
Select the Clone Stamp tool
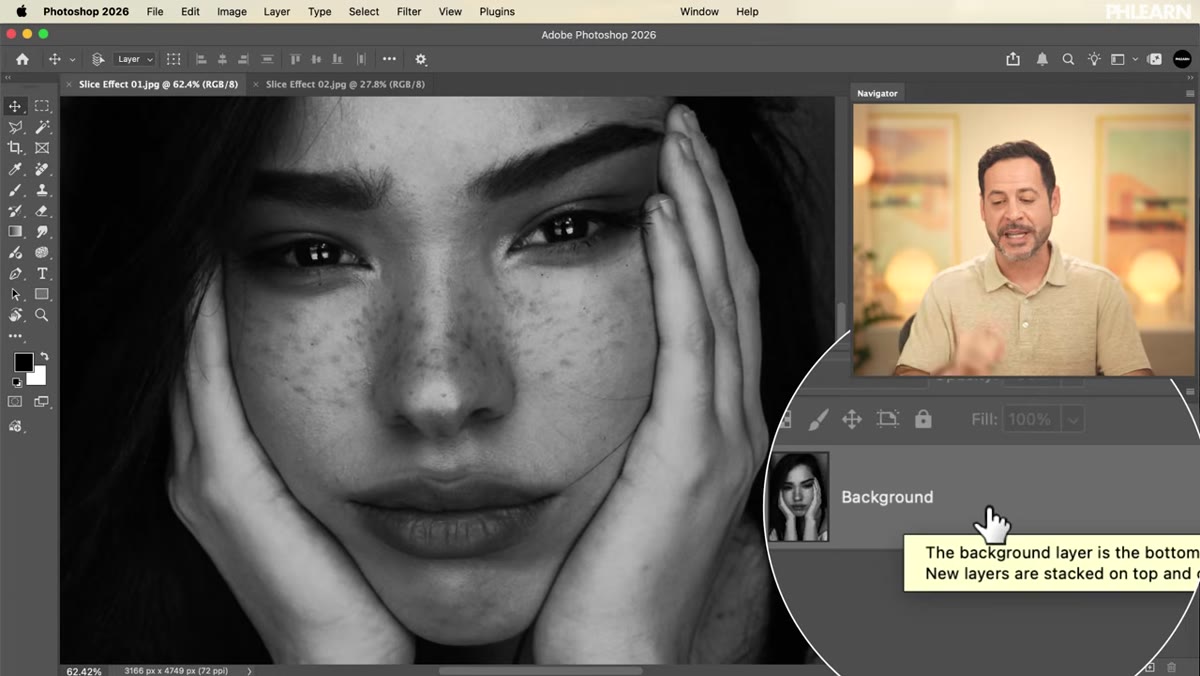[42, 190]
